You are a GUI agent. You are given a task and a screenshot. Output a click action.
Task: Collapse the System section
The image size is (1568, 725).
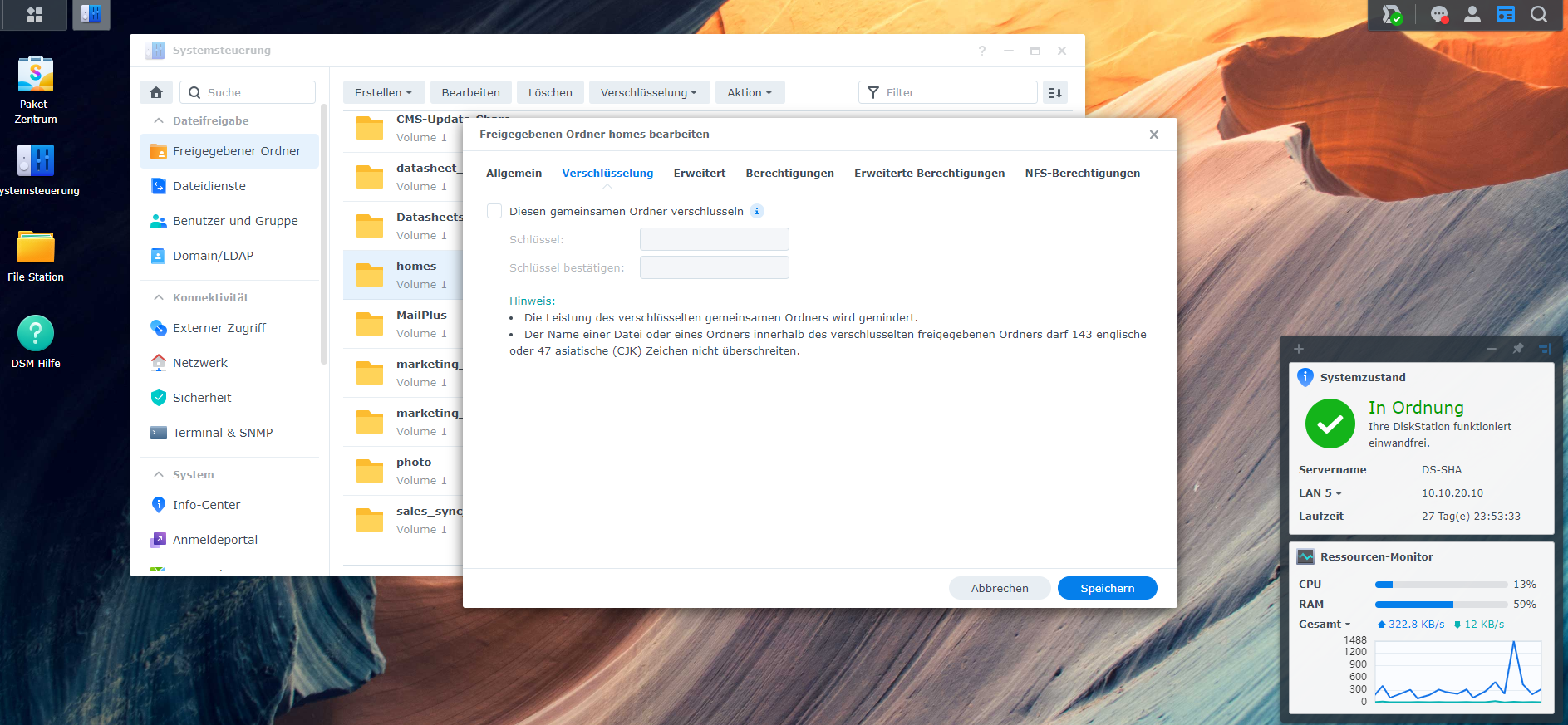coord(159,474)
